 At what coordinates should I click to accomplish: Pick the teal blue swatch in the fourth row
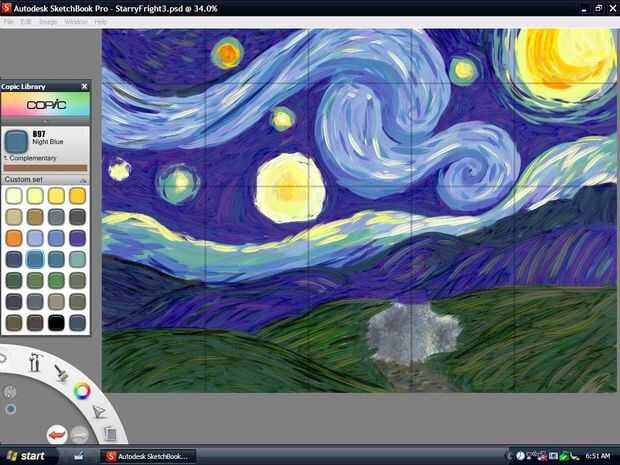(x=56, y=259)
